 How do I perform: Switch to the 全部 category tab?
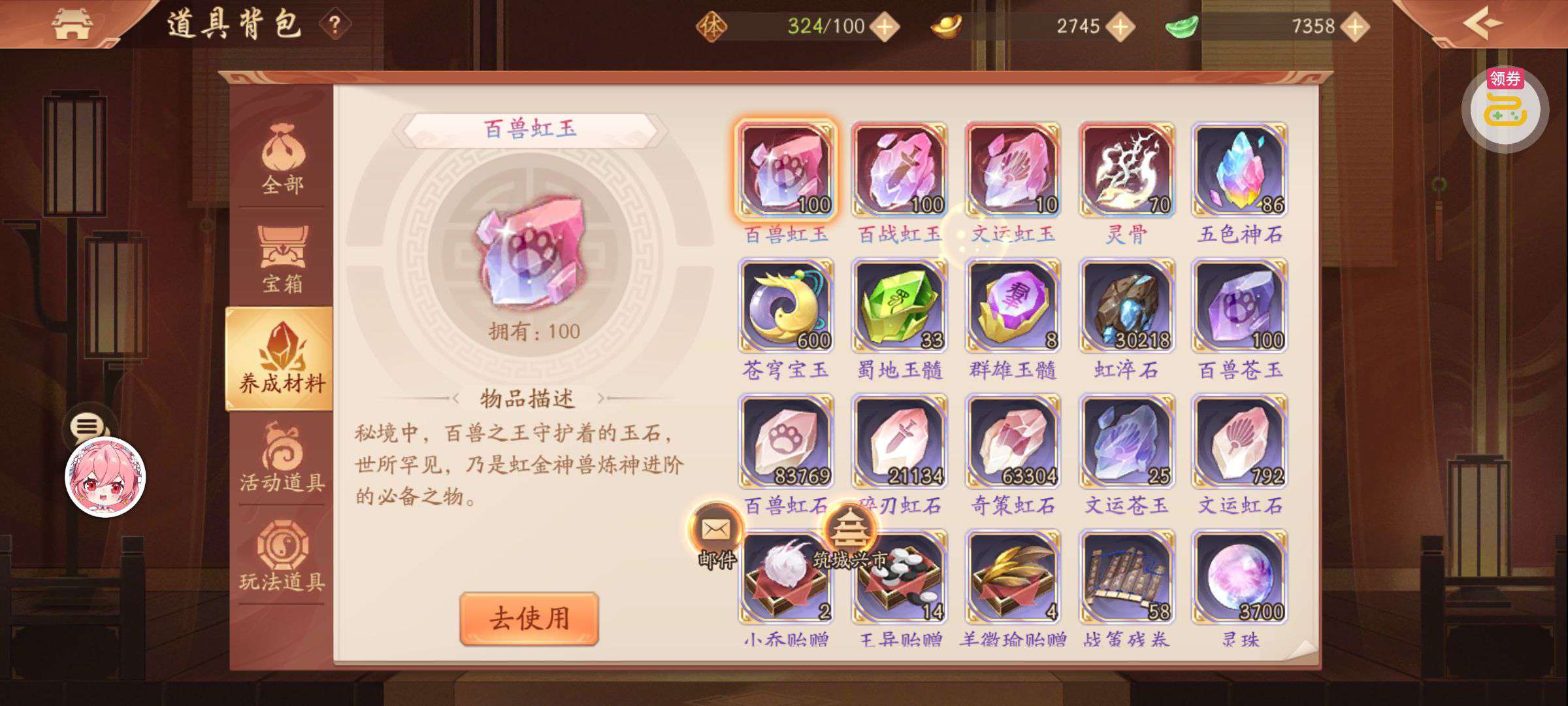click(282, 160)
